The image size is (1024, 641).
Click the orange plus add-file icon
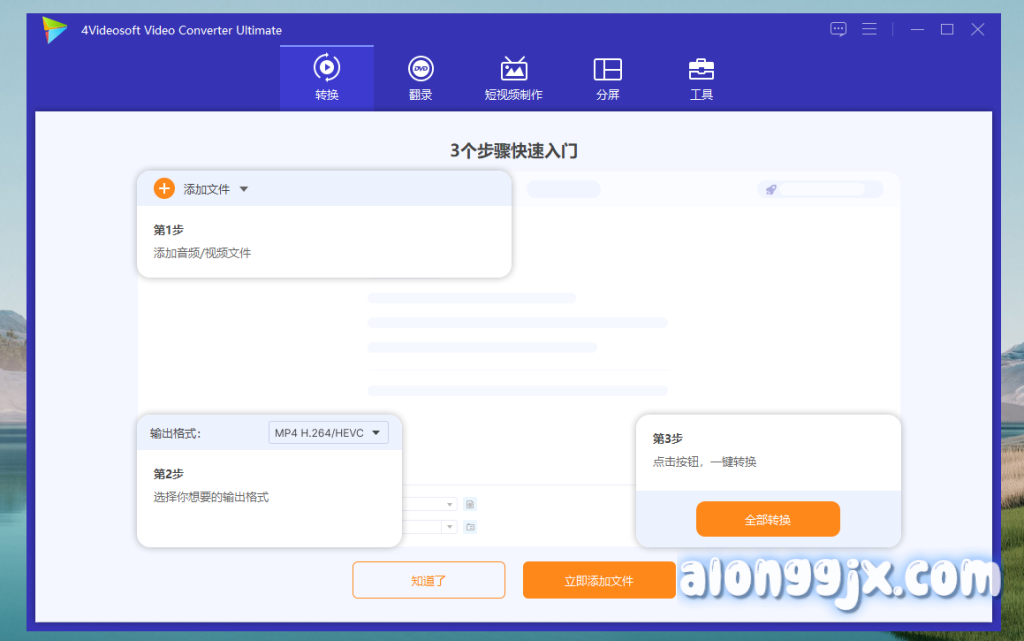coord(164,188)
